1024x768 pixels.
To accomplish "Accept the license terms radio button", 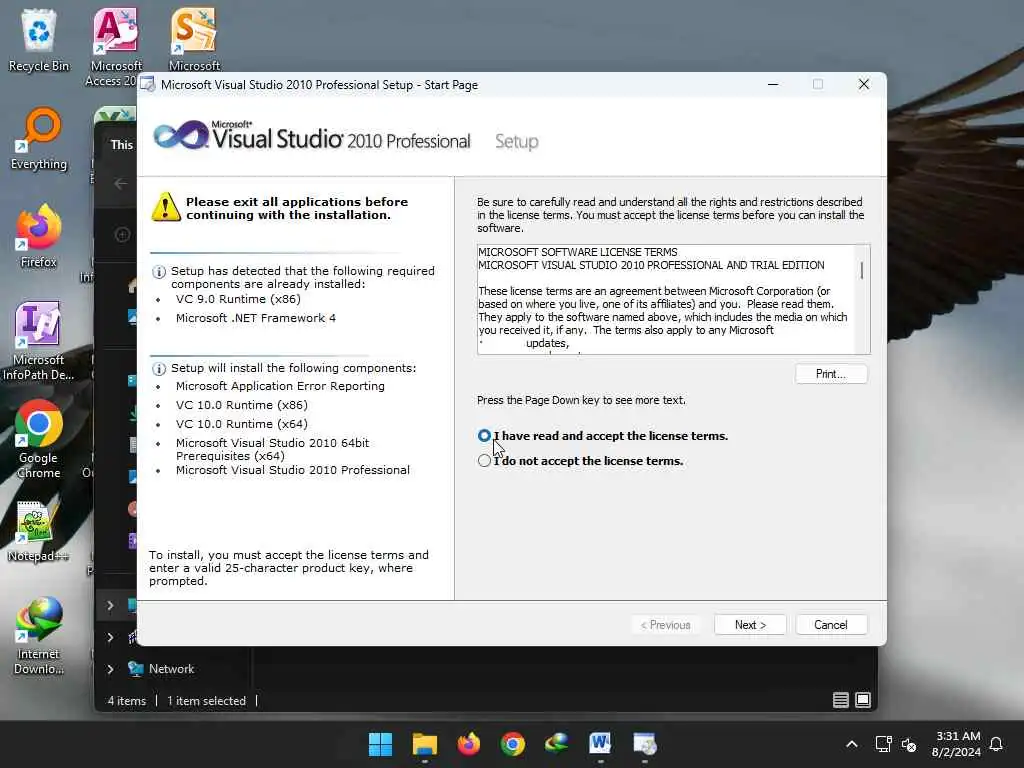I will [x=484, y=436].
